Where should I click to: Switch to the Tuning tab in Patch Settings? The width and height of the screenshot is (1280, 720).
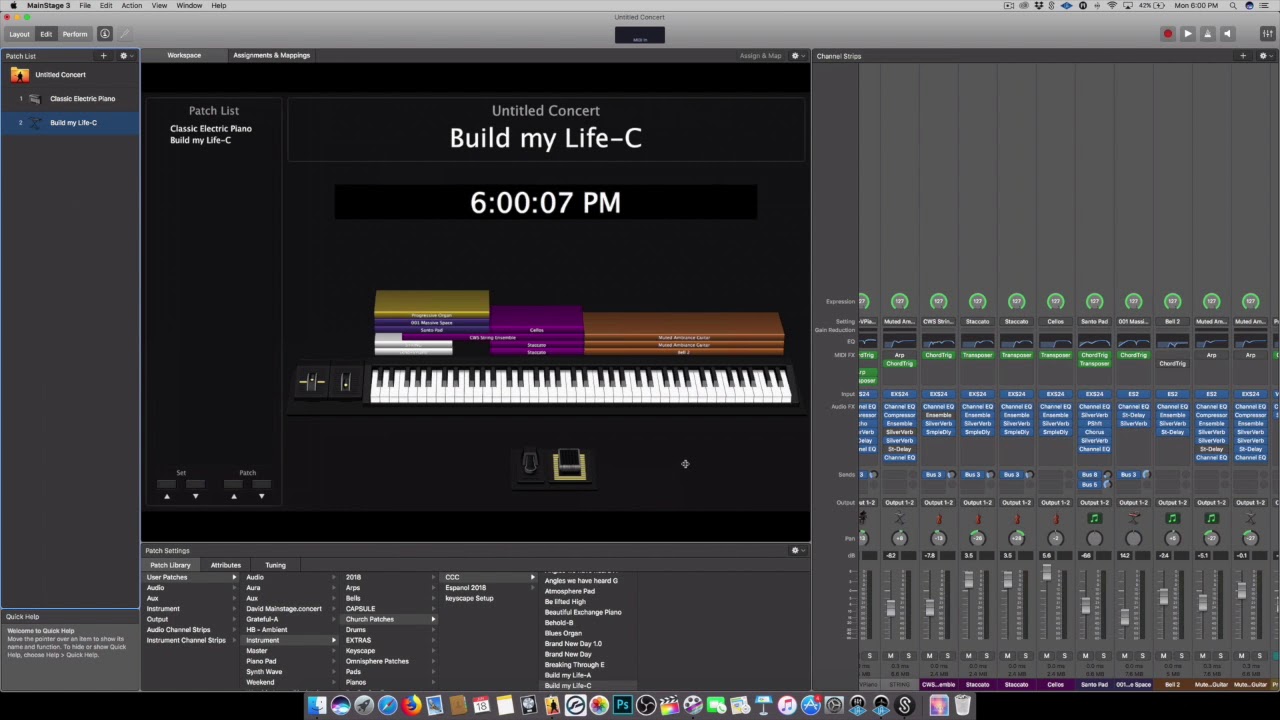point(275,566)
